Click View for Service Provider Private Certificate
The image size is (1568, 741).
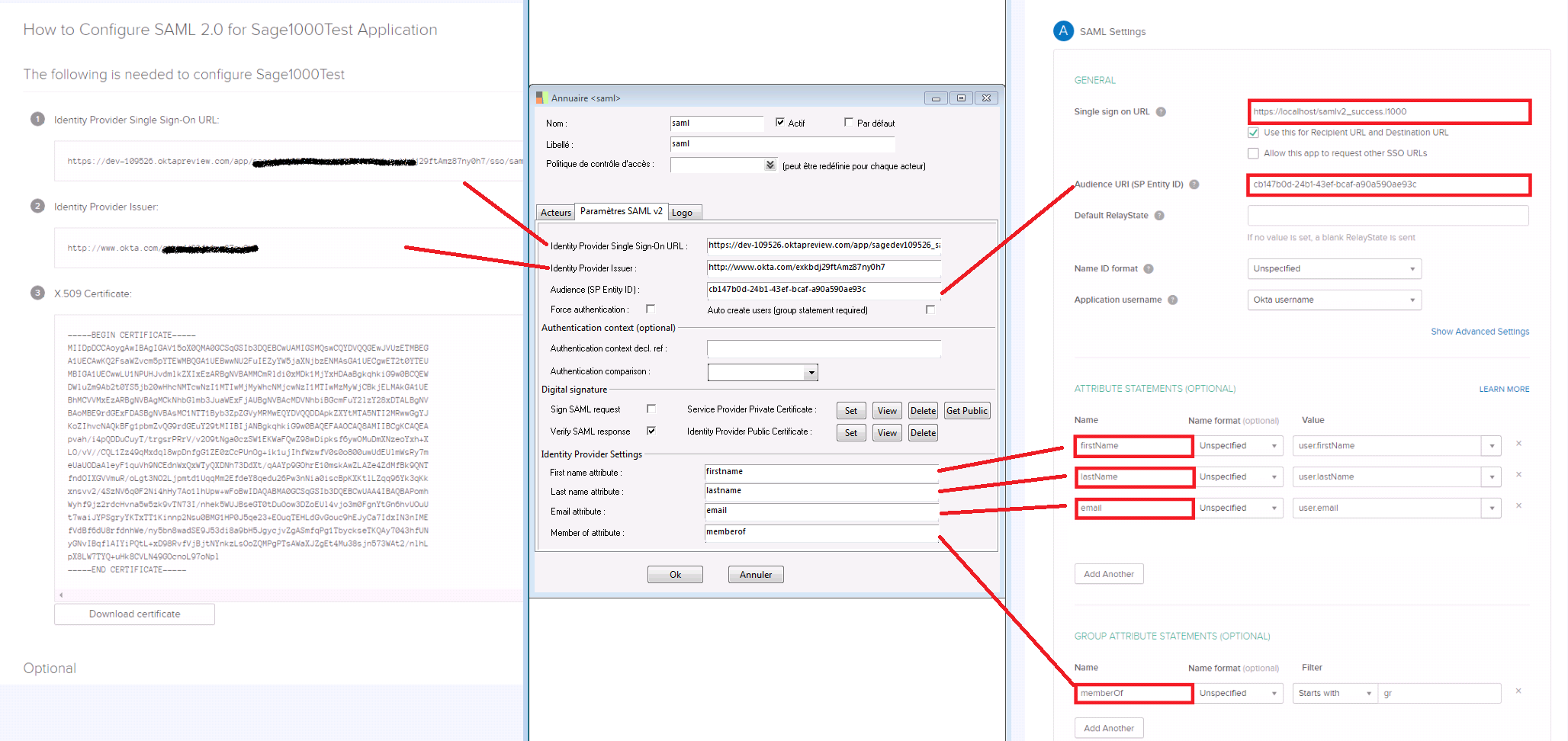point(887,411)
